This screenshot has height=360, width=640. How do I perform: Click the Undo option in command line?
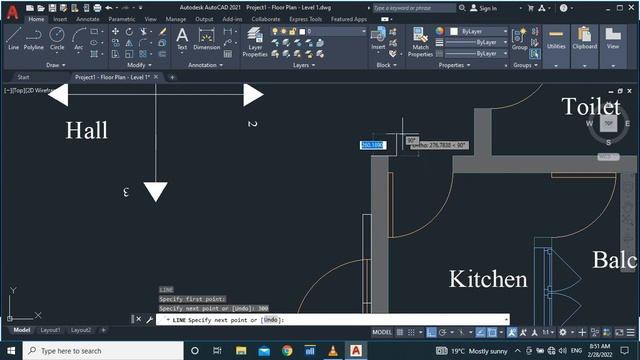coord(271,320)
